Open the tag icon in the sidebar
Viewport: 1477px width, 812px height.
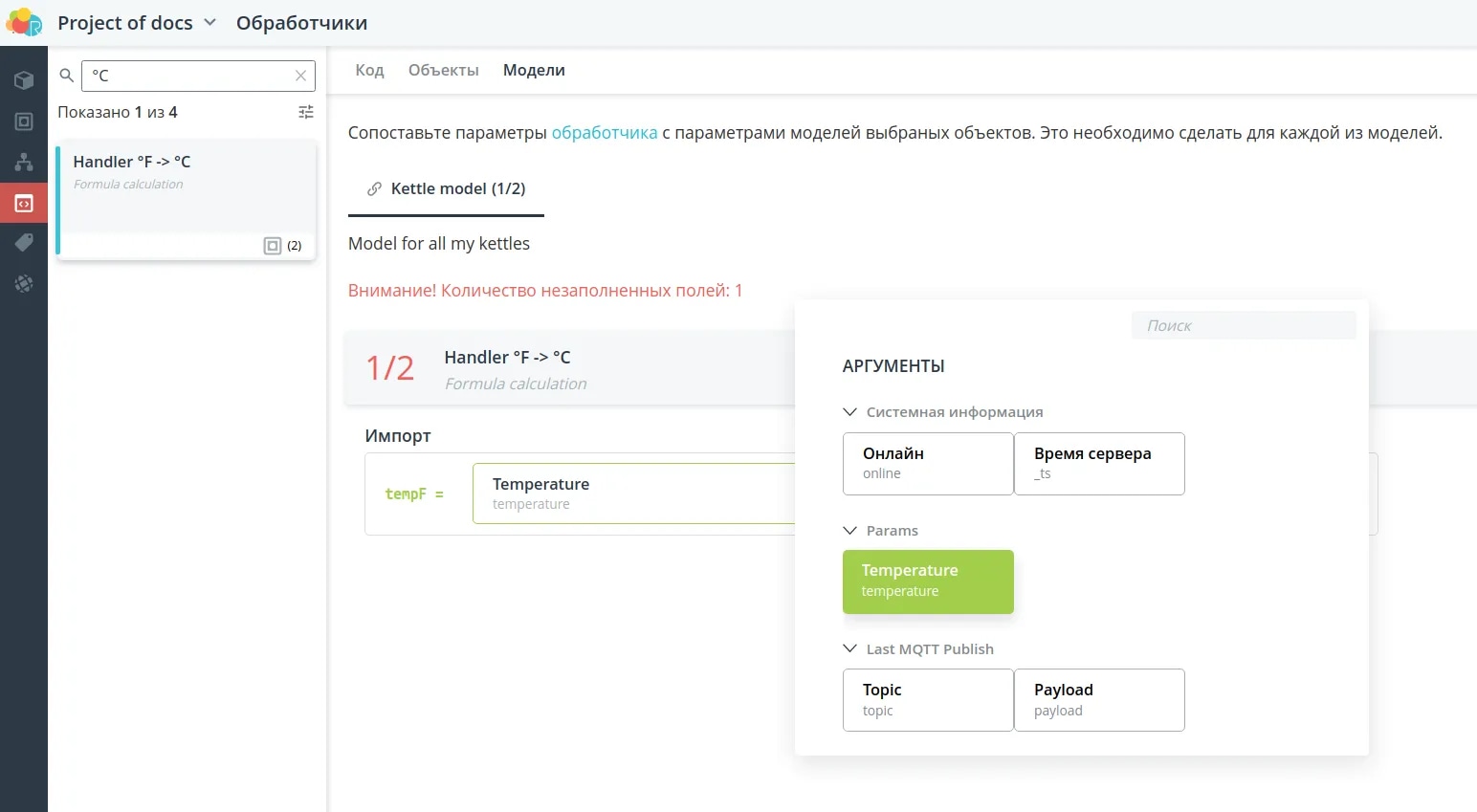[24, 243]
